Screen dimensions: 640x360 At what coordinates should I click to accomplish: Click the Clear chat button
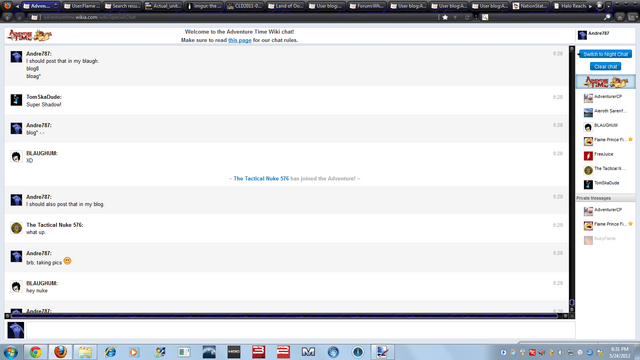click(605, 67)
